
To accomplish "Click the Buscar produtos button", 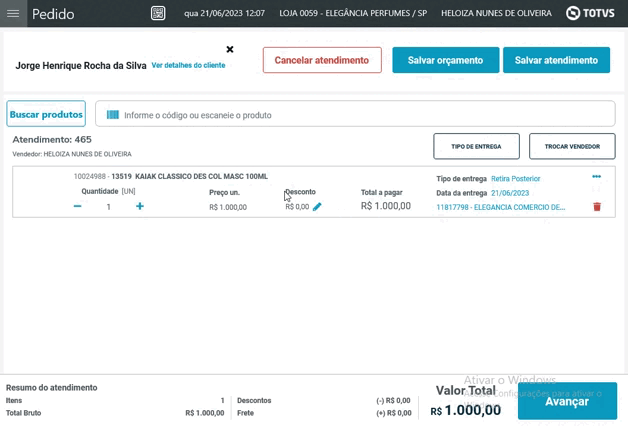I will pyautogui.click(x=46, y=114).
